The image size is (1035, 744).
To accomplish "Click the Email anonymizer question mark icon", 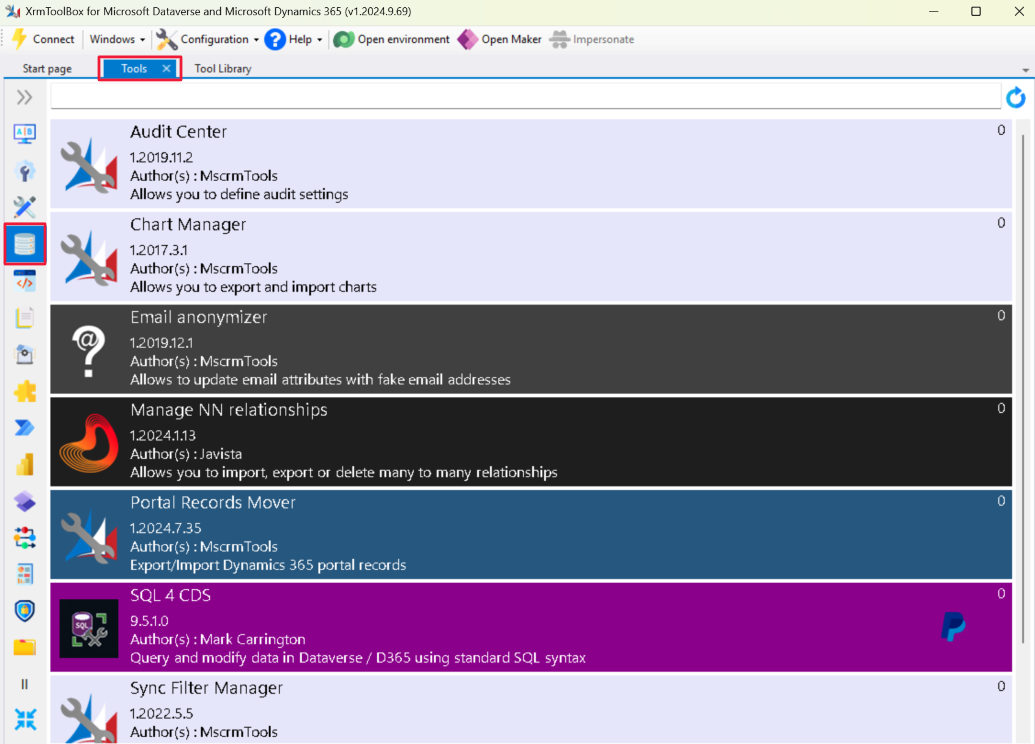I will pos(88,350).
